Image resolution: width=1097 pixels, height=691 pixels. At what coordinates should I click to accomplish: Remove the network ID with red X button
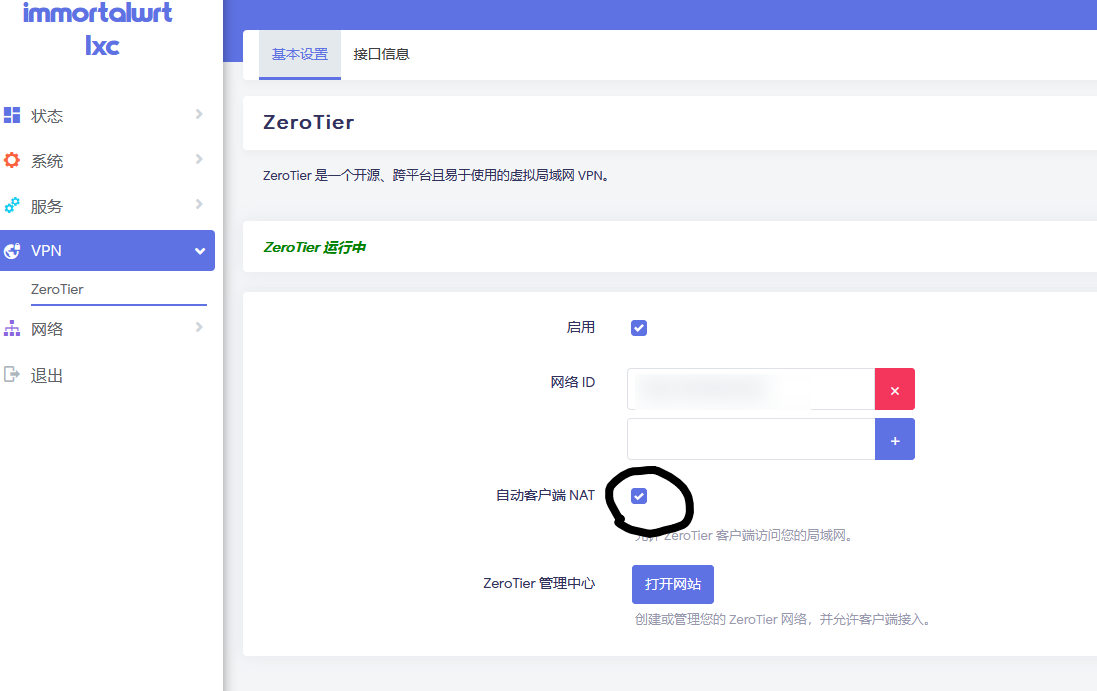tap(895, 389)
